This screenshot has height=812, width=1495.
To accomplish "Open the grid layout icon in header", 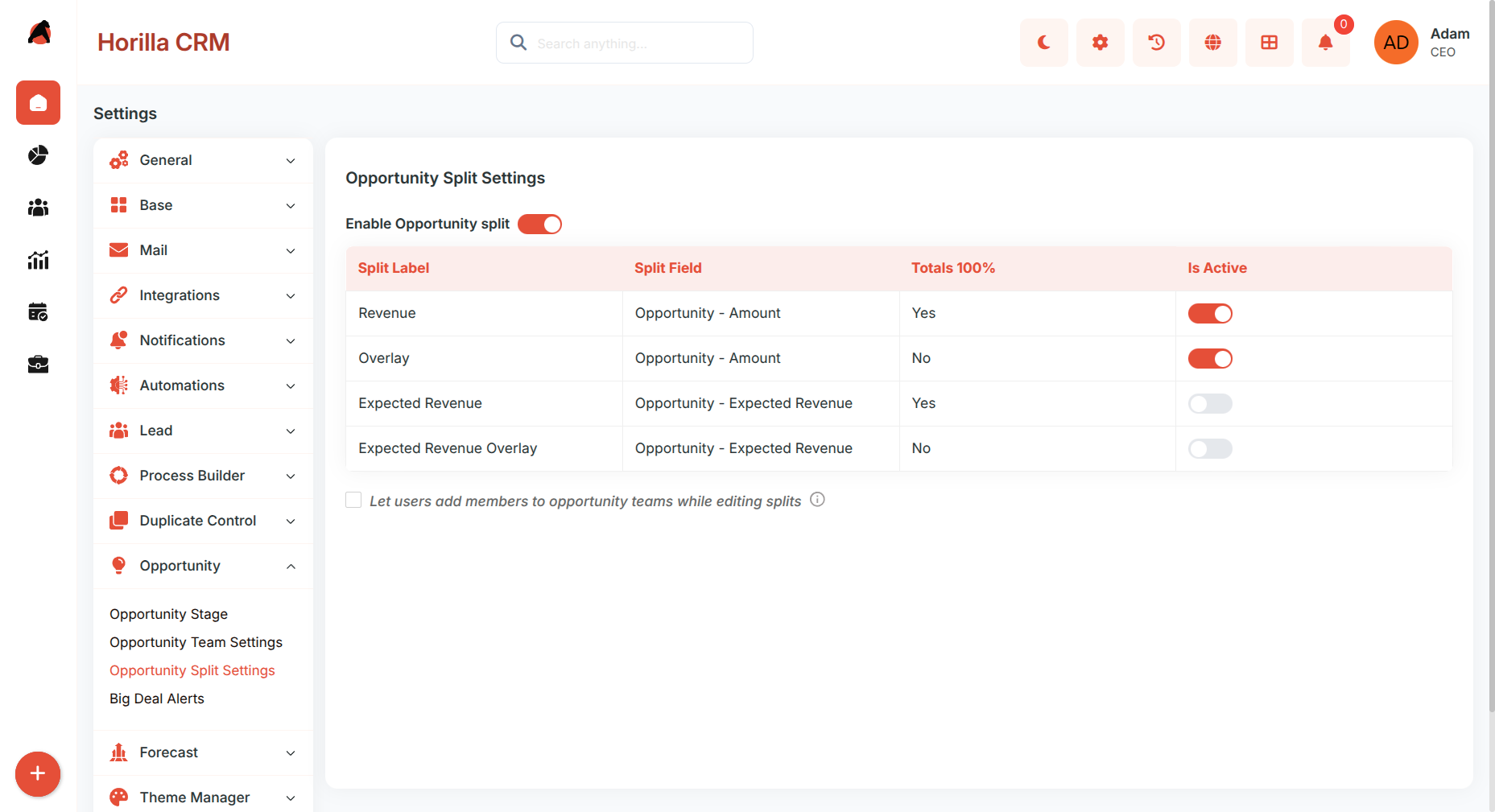I will click(x=1269, y=43).
